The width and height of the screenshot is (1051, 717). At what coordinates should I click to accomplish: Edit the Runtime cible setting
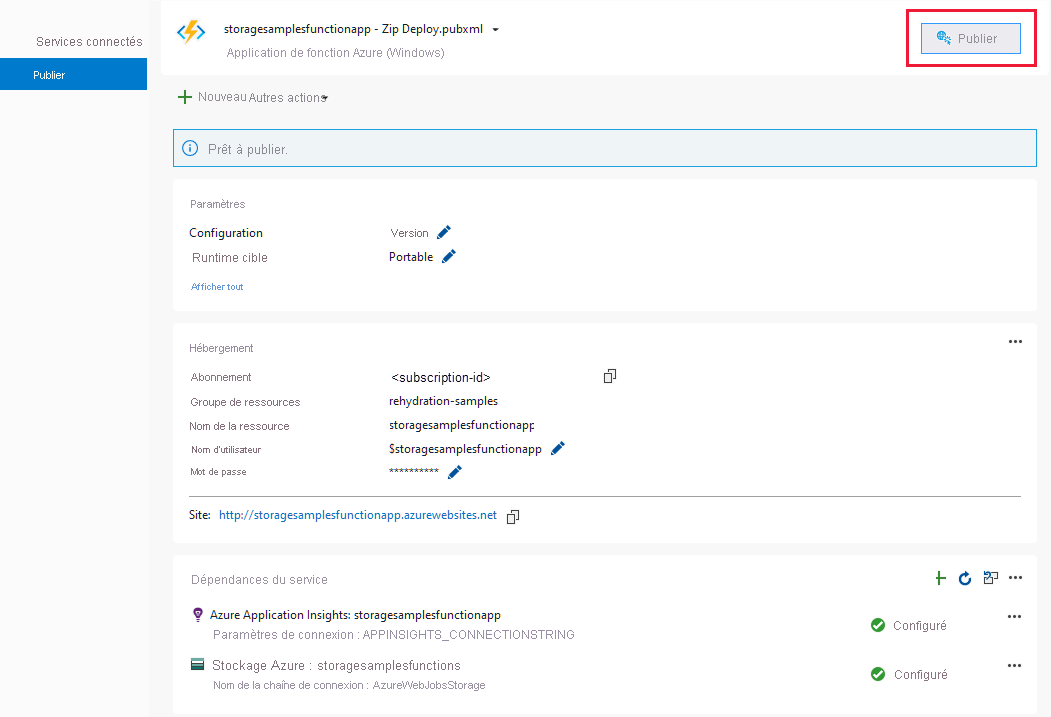[447, 256]
